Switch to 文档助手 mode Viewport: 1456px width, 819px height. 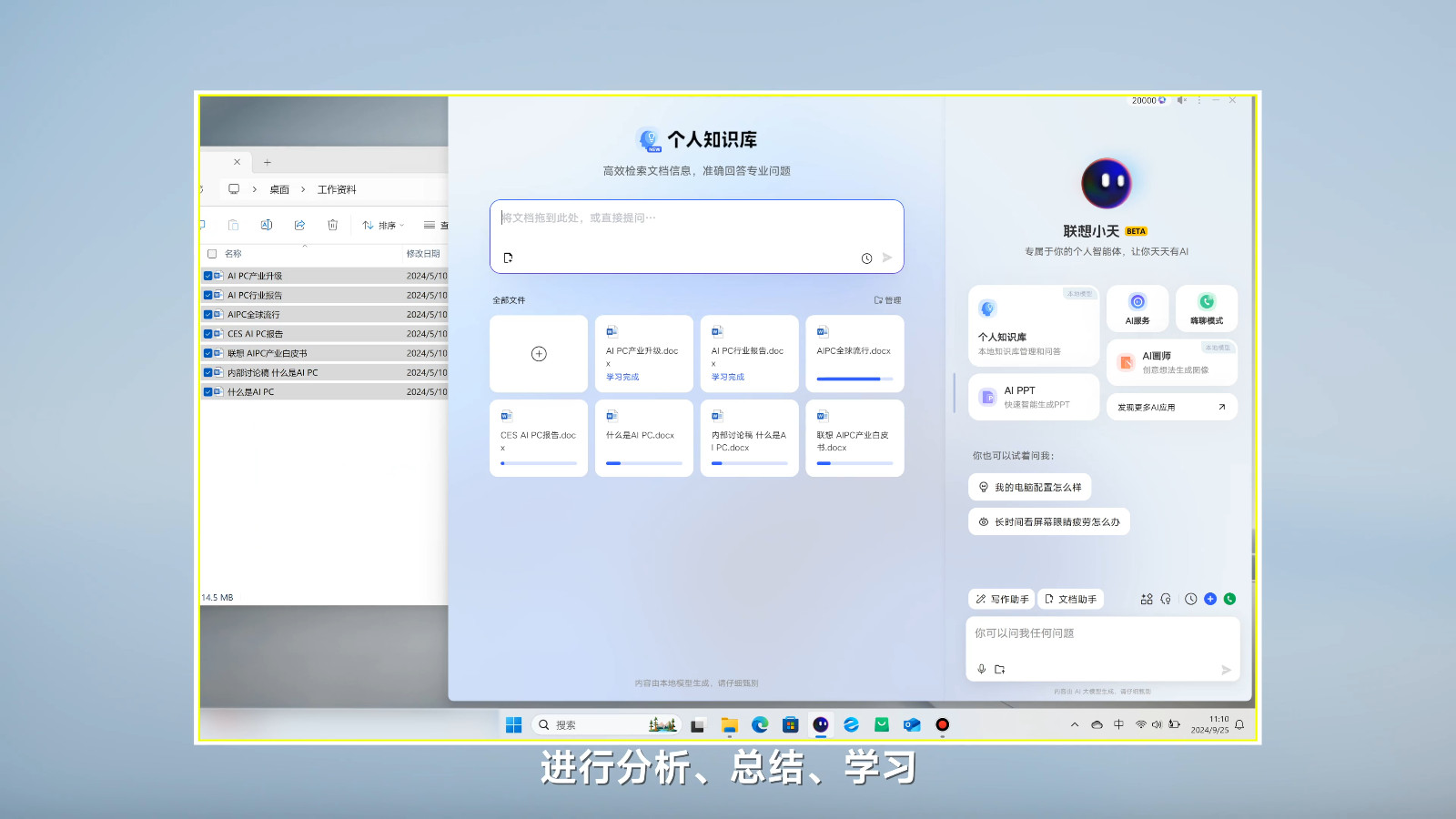coord(1070,599)
